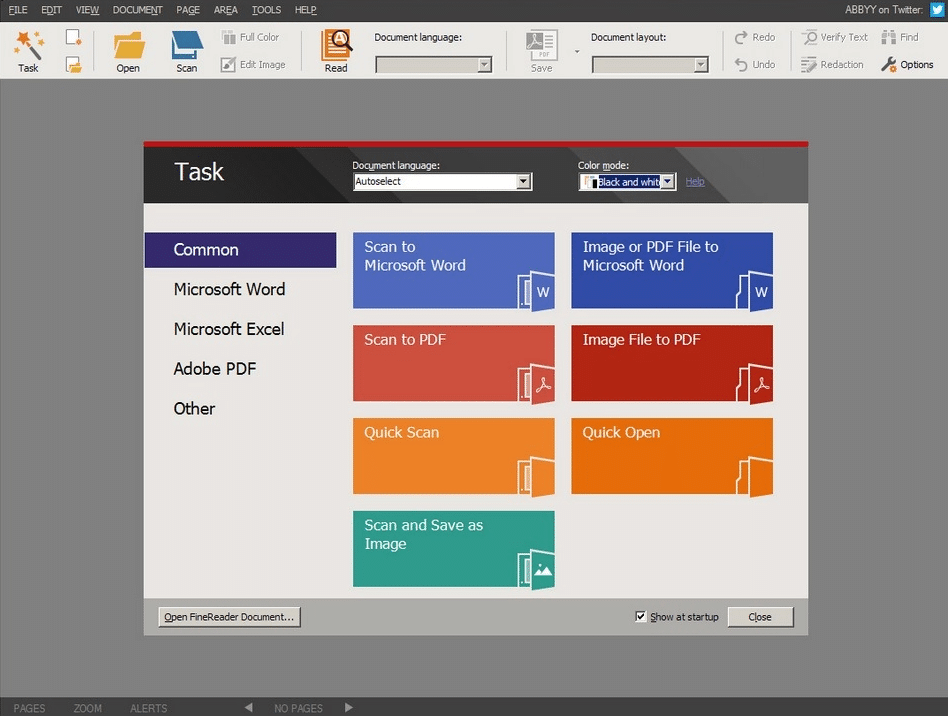Close the Task window with Close button

tap(760, 617)
